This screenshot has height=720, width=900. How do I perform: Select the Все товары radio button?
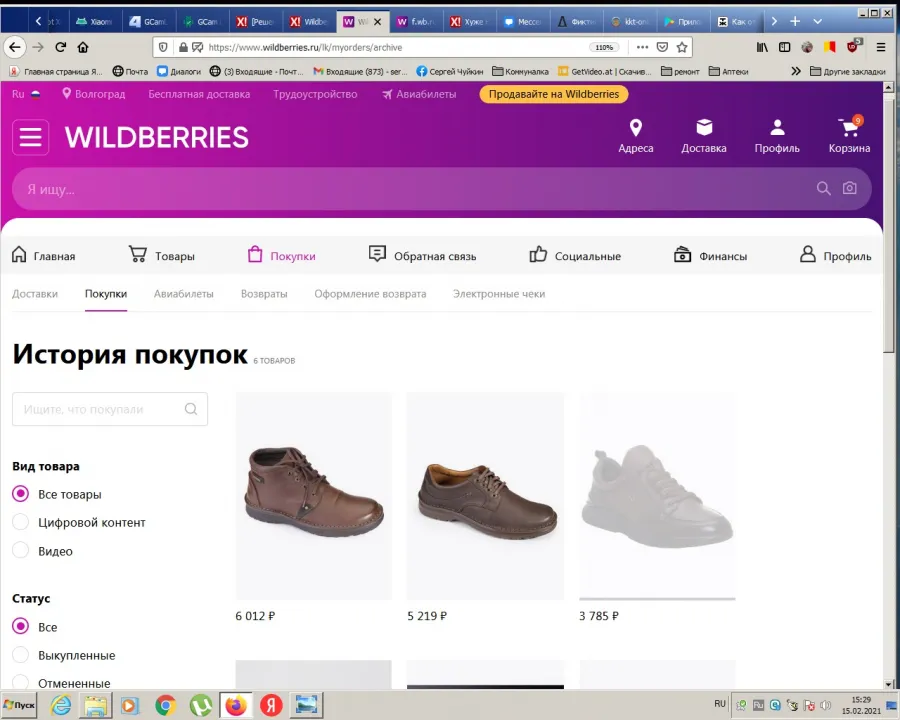tap(21, 494)
